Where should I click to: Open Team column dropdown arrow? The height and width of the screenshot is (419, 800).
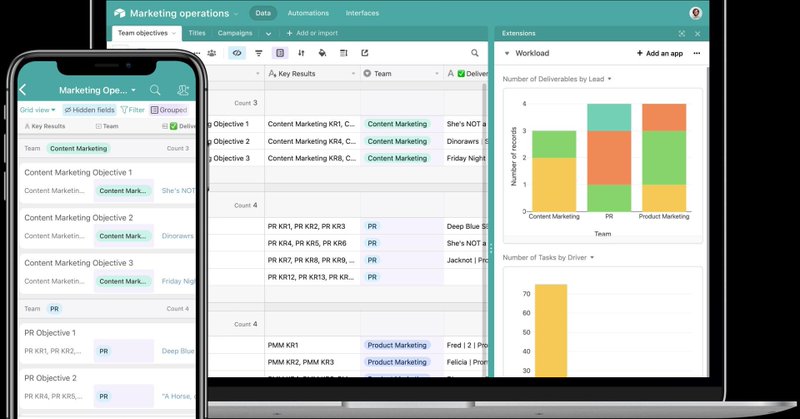coord(437,74)
